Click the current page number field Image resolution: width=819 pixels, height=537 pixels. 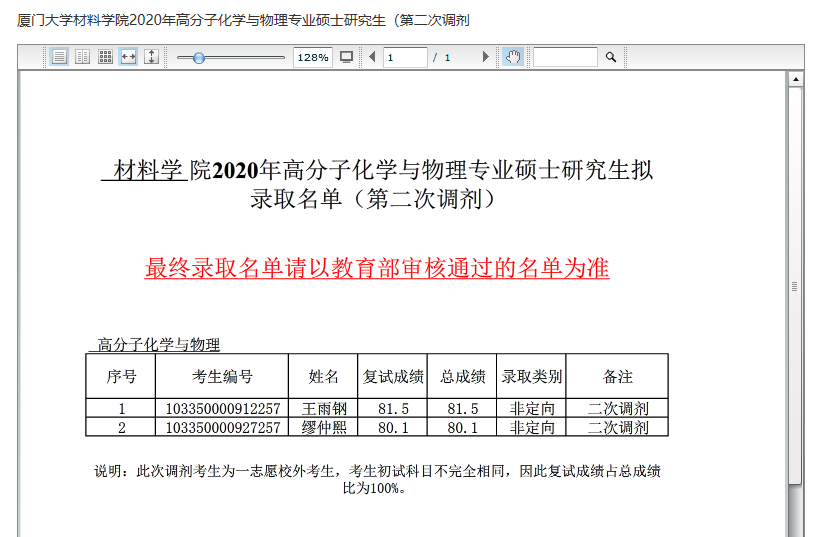pyautogui.click(x=405, y=58)
